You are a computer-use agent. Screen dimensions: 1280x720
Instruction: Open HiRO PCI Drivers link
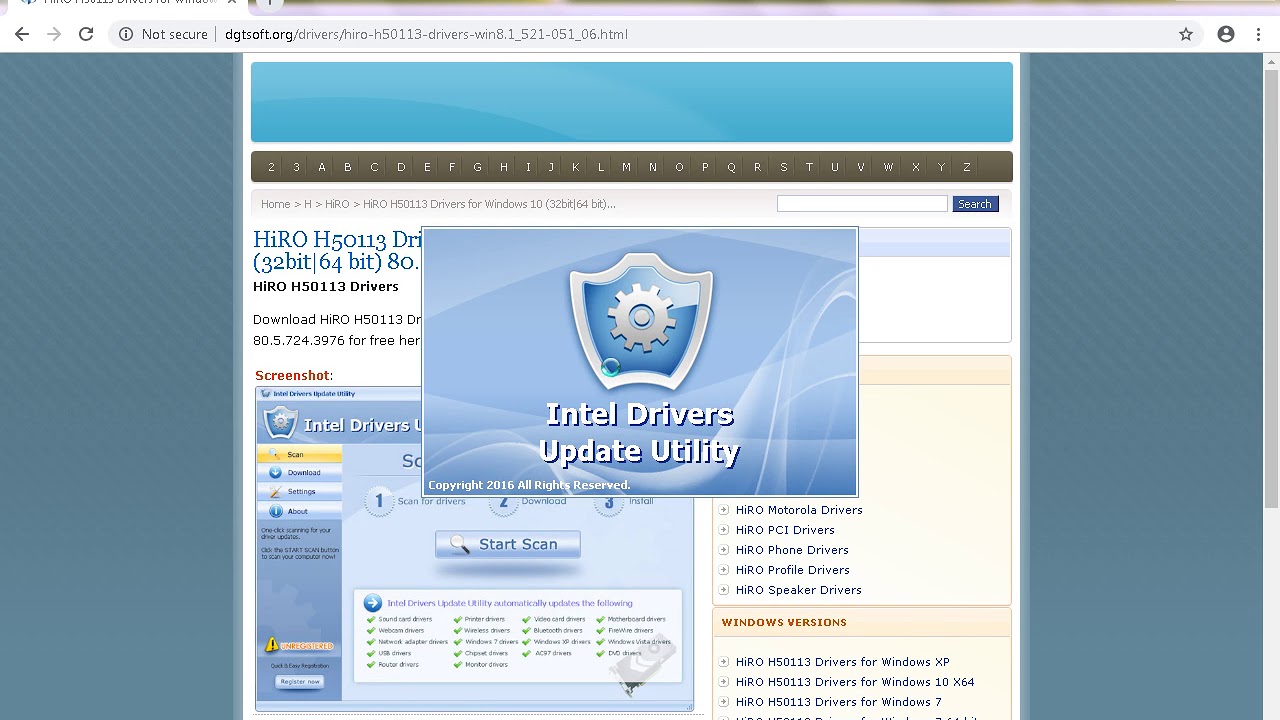click(x=785, y=530)
